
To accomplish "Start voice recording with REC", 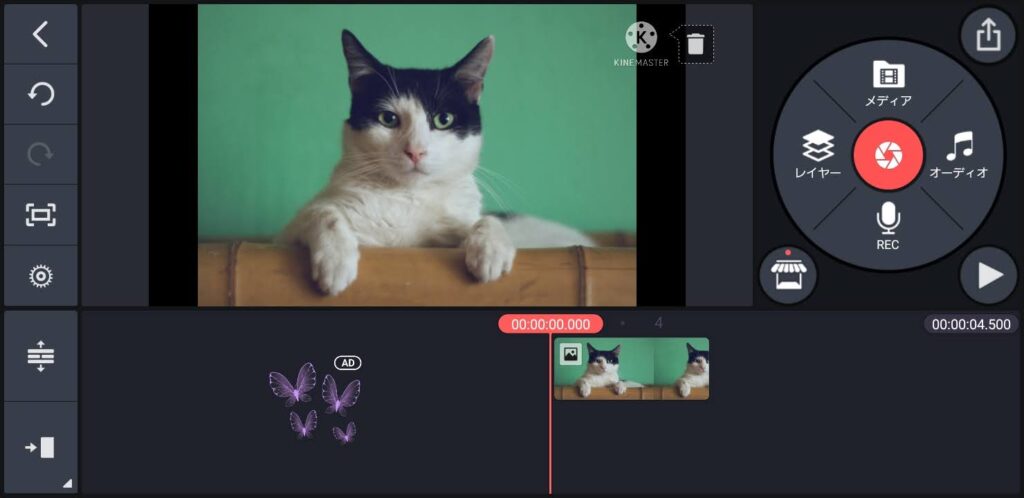I will point(887,225).
